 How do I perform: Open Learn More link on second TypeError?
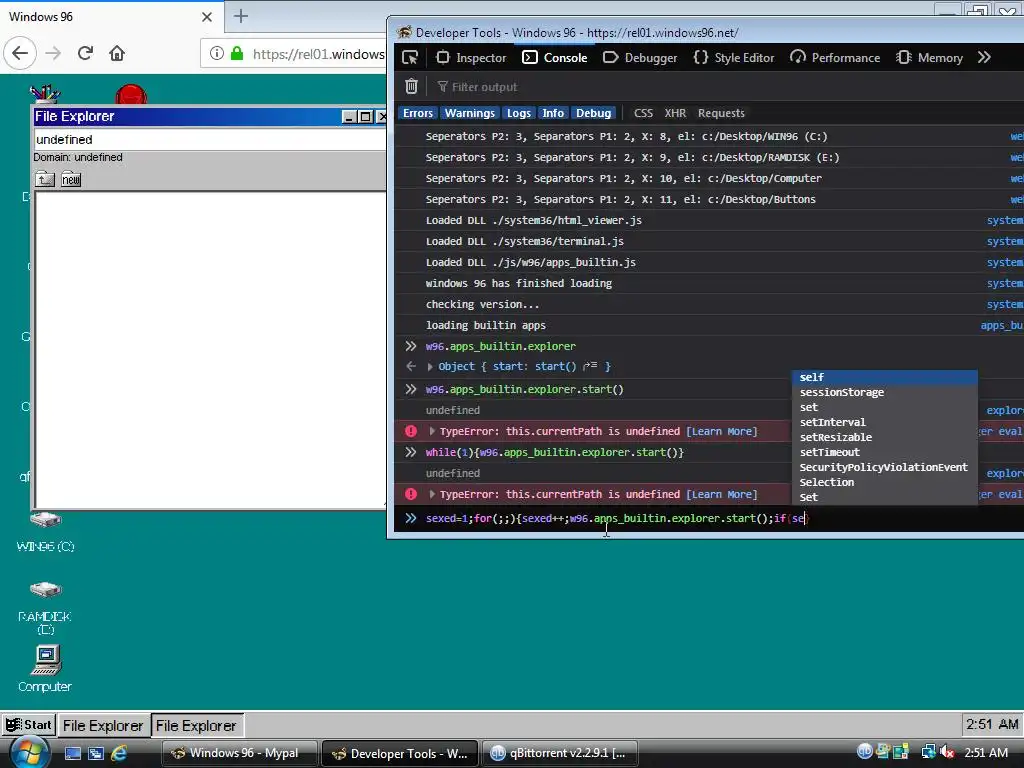click(x=721, y=494)
